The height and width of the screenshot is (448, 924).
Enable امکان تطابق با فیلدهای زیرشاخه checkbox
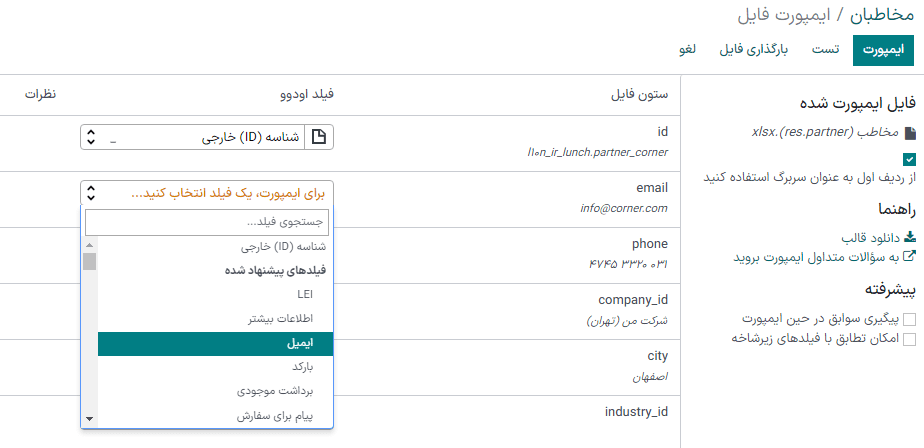[909, 339]
